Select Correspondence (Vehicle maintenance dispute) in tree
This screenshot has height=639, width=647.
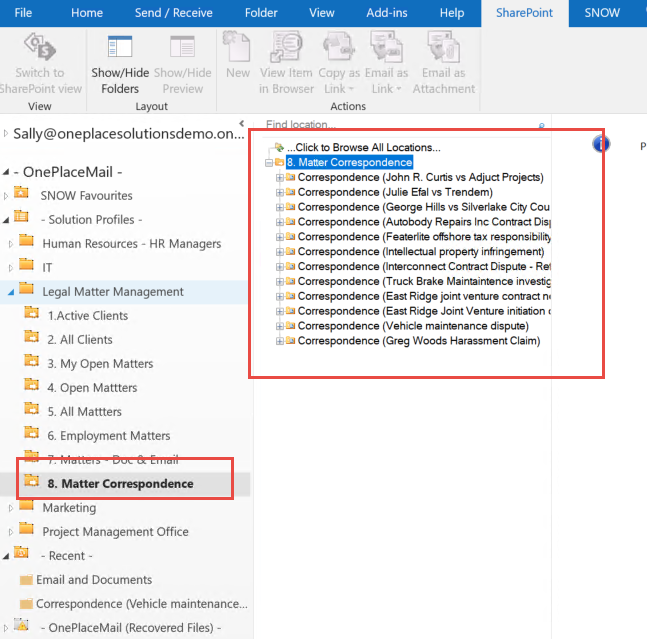click(x=413, y=325)
